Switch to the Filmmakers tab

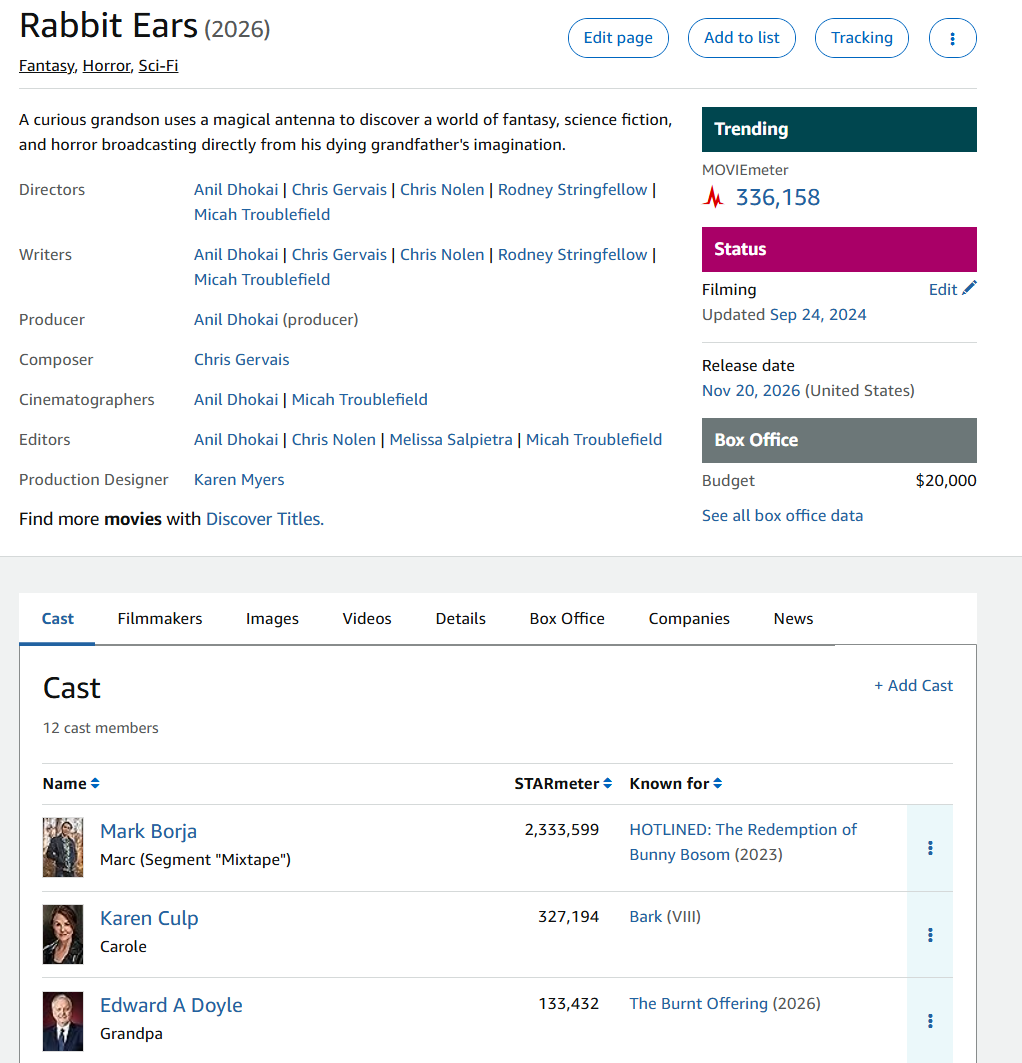point(160,619)
